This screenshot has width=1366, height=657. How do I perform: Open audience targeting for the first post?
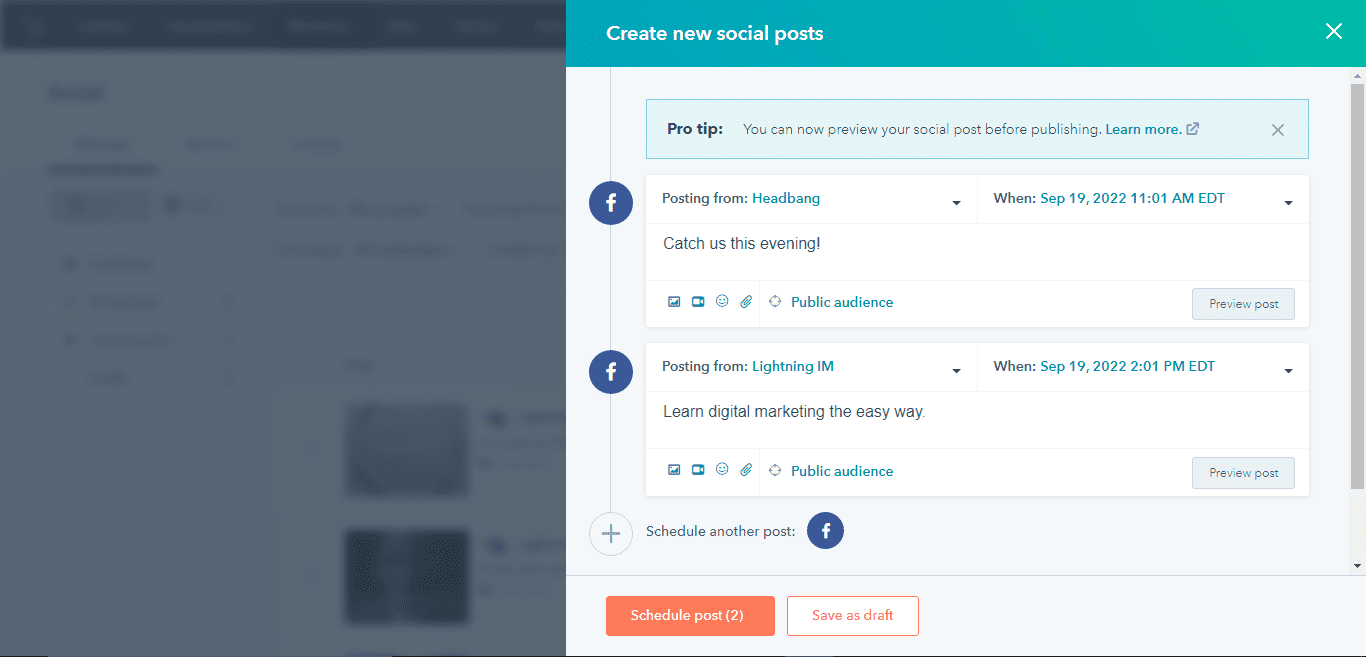point(775,301)
